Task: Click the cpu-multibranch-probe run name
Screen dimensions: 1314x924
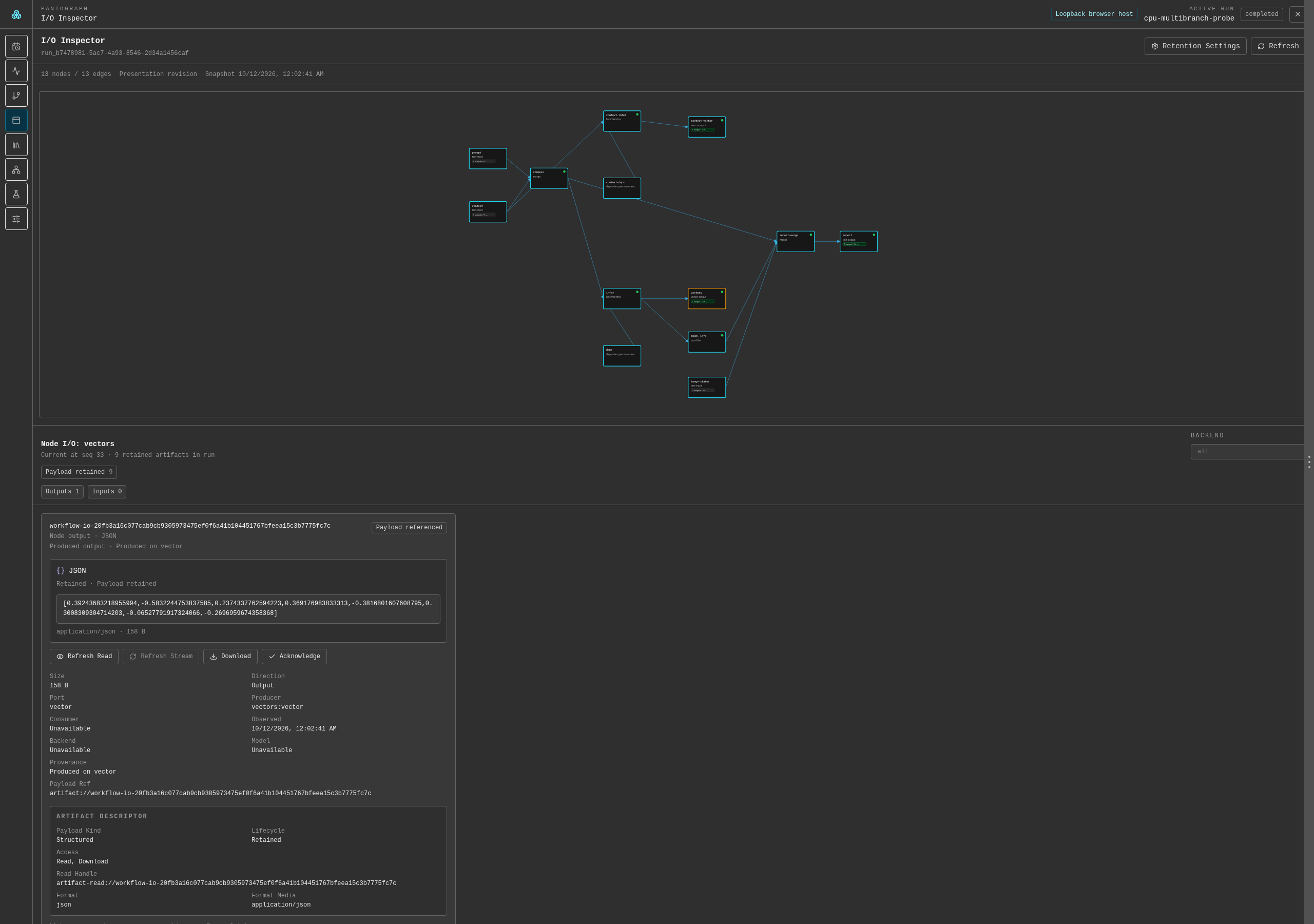Action: tap(1189, 18)
